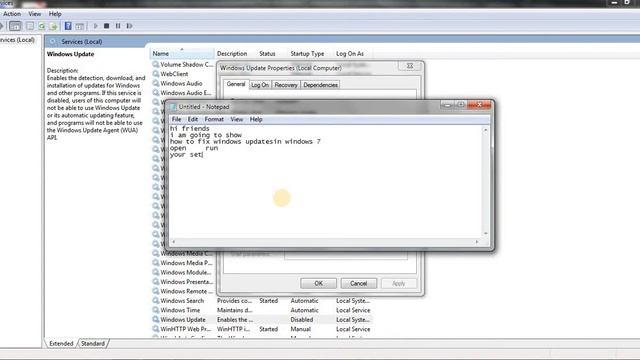This screenshot has height=360, width=640.
Task: Select the Standard view tab at bottom
Action: coord(93,344)
